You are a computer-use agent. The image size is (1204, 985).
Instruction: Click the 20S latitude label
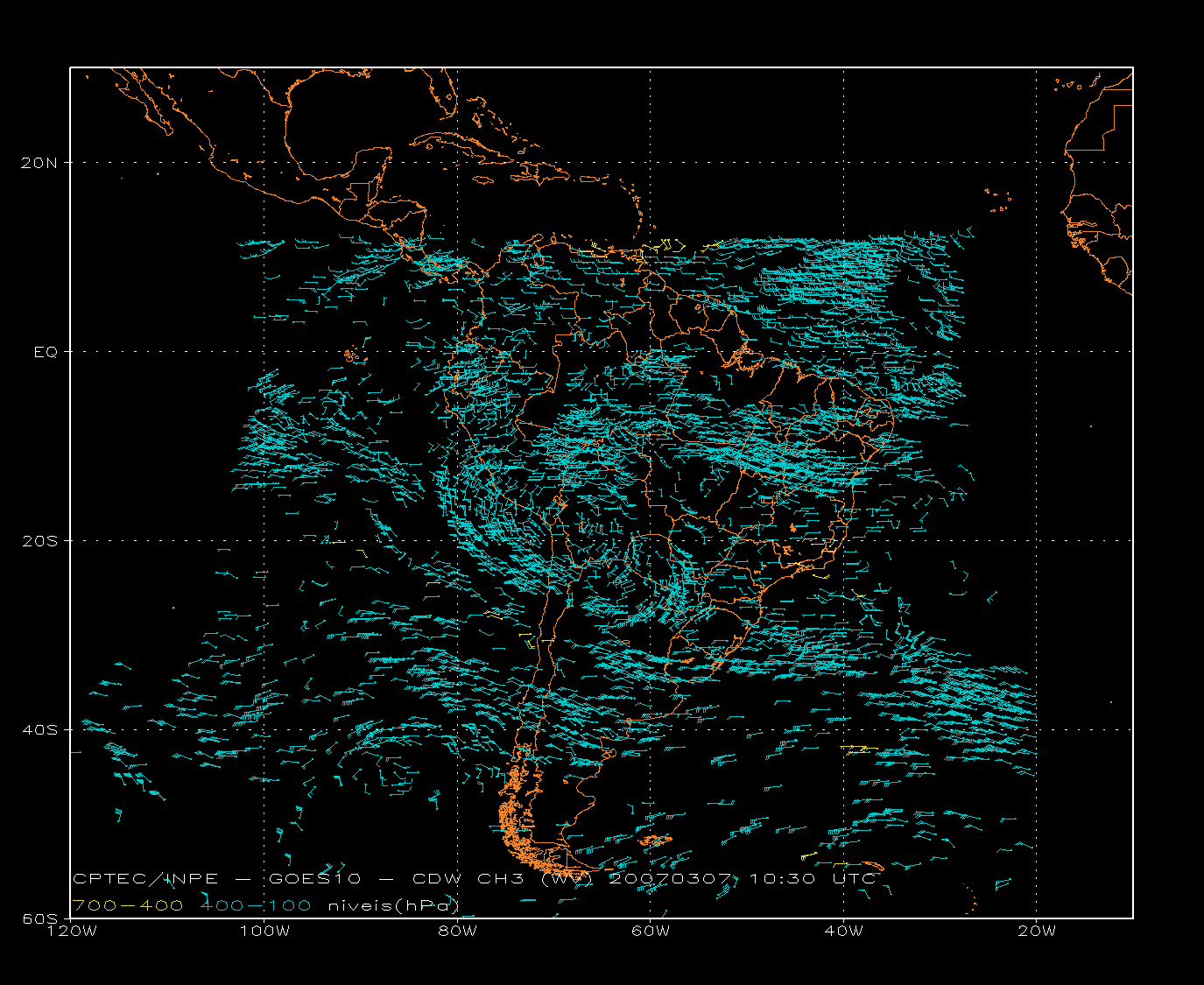[x=41, y=540]
